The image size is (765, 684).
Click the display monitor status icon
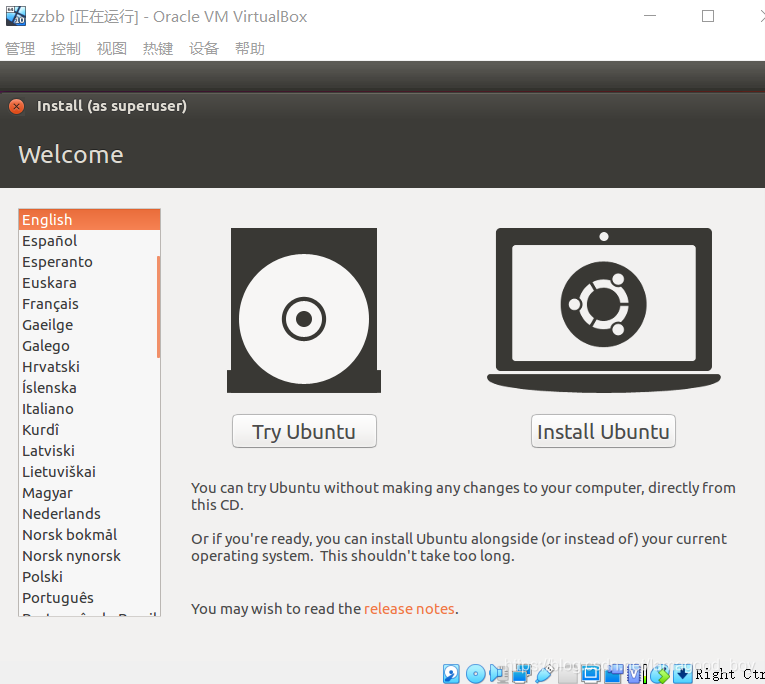(x=591, y=674)
